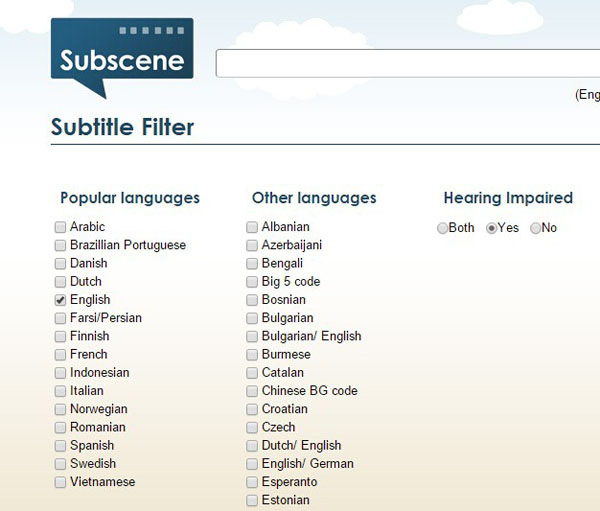The image size is (600, 511).
Task: Check the Big 5 code checkbox
Action: tap(252, 282)
